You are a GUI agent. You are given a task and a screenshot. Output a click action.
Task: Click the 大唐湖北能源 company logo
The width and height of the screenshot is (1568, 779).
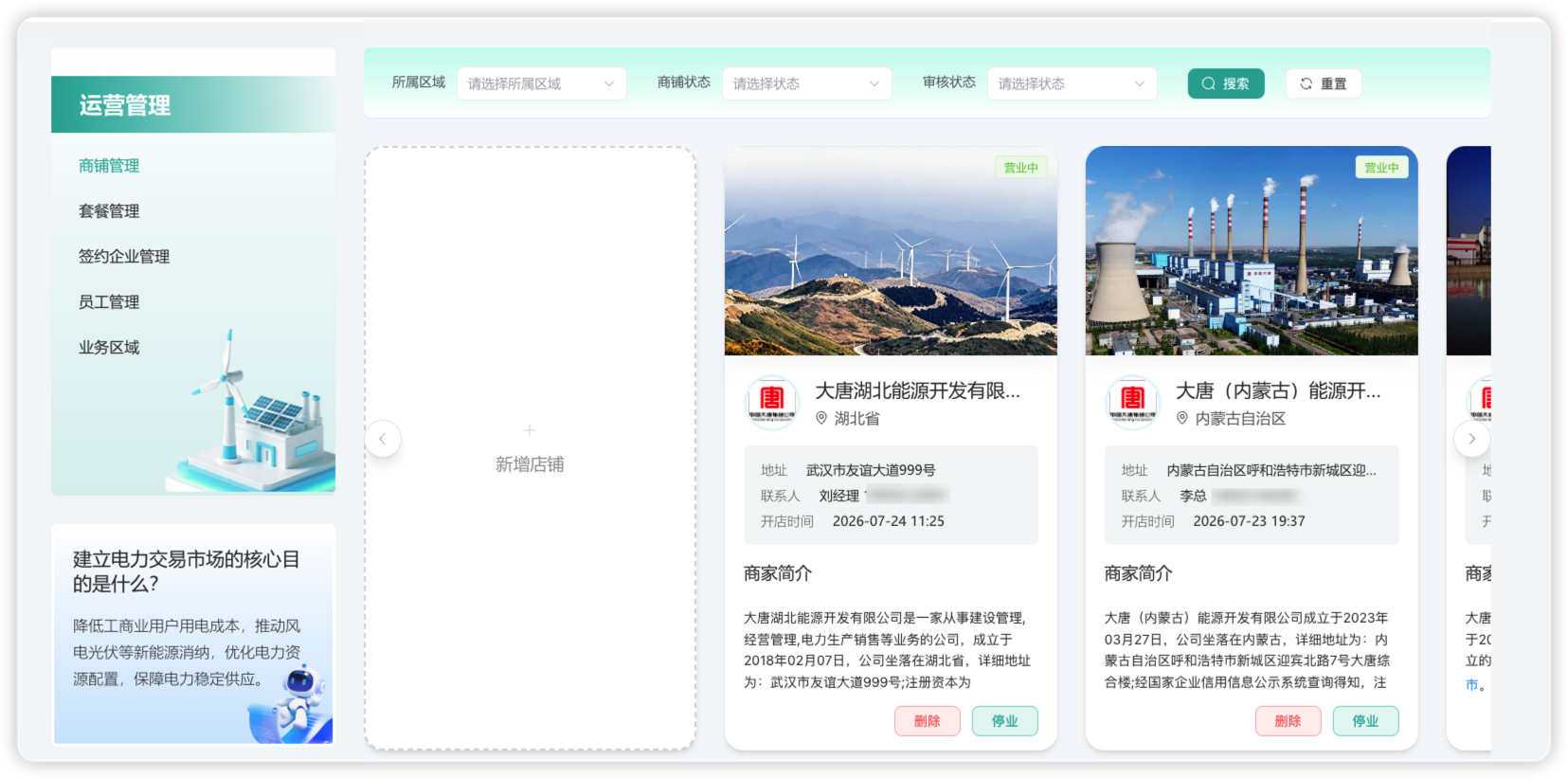(772, 402)
